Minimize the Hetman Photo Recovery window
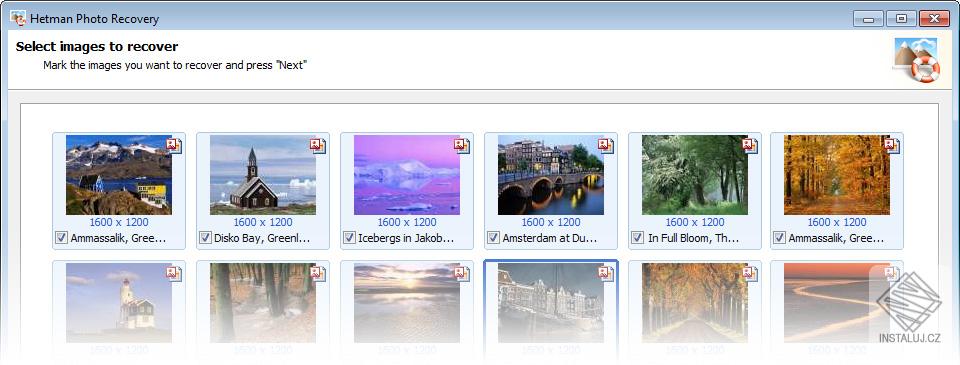 click(x=868, y=18)
